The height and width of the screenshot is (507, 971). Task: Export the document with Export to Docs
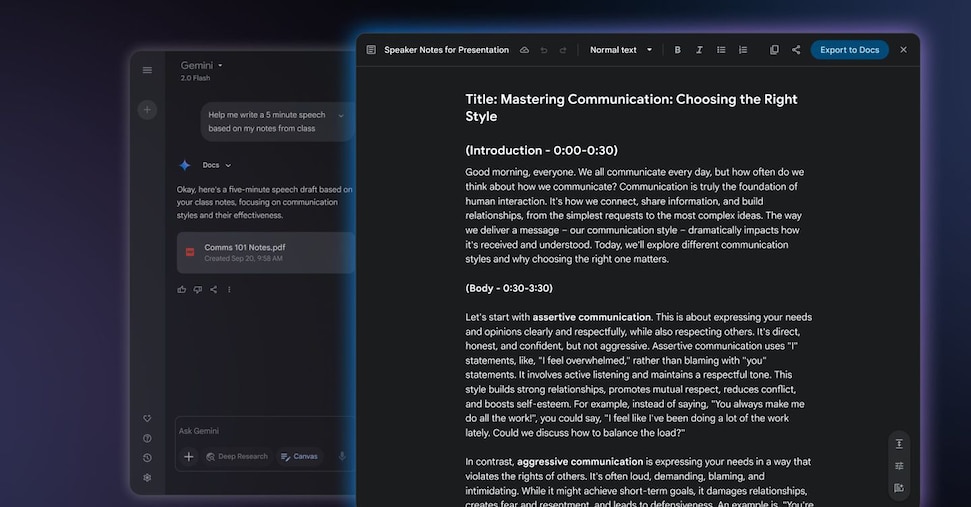tap(850, 50)
